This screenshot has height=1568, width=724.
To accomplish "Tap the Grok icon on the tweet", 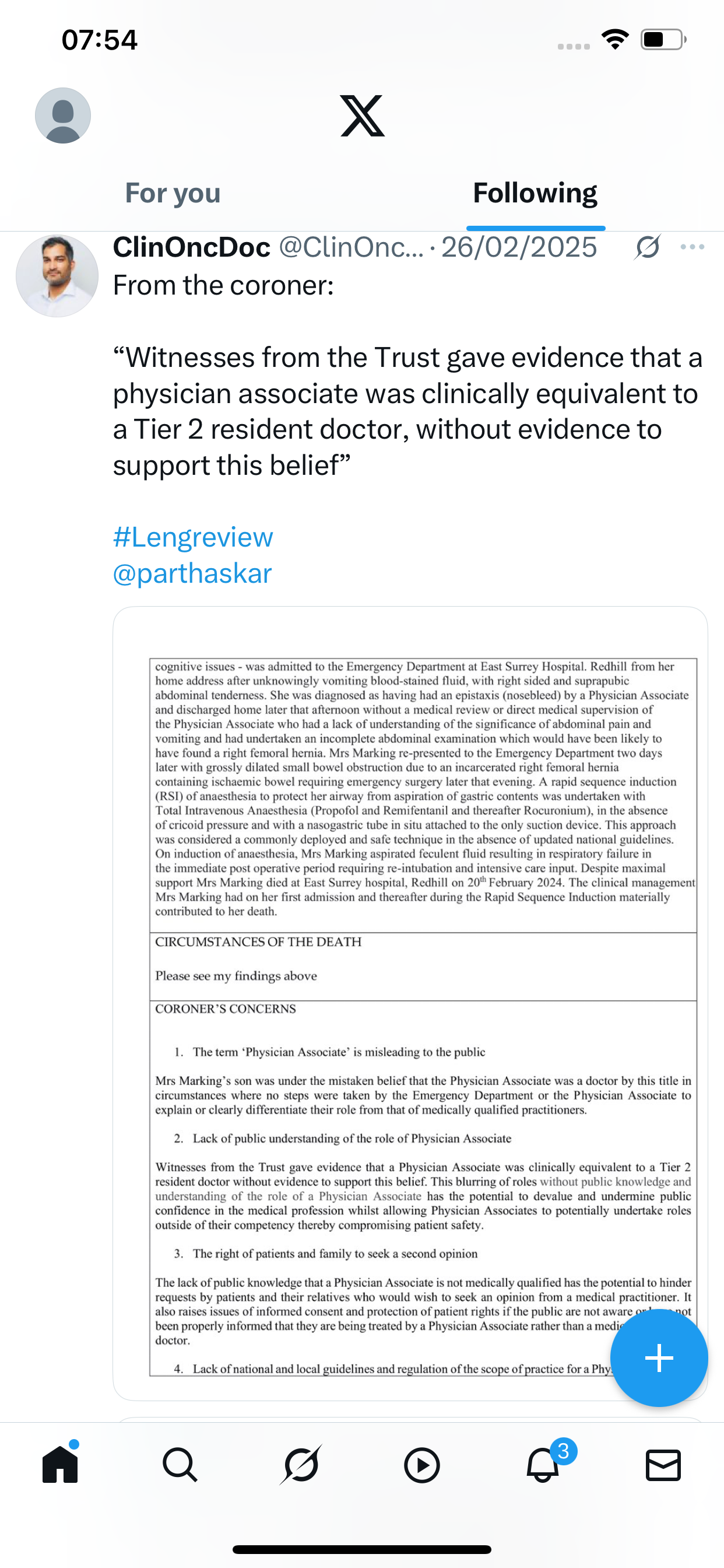I will (x=647, y=247).
